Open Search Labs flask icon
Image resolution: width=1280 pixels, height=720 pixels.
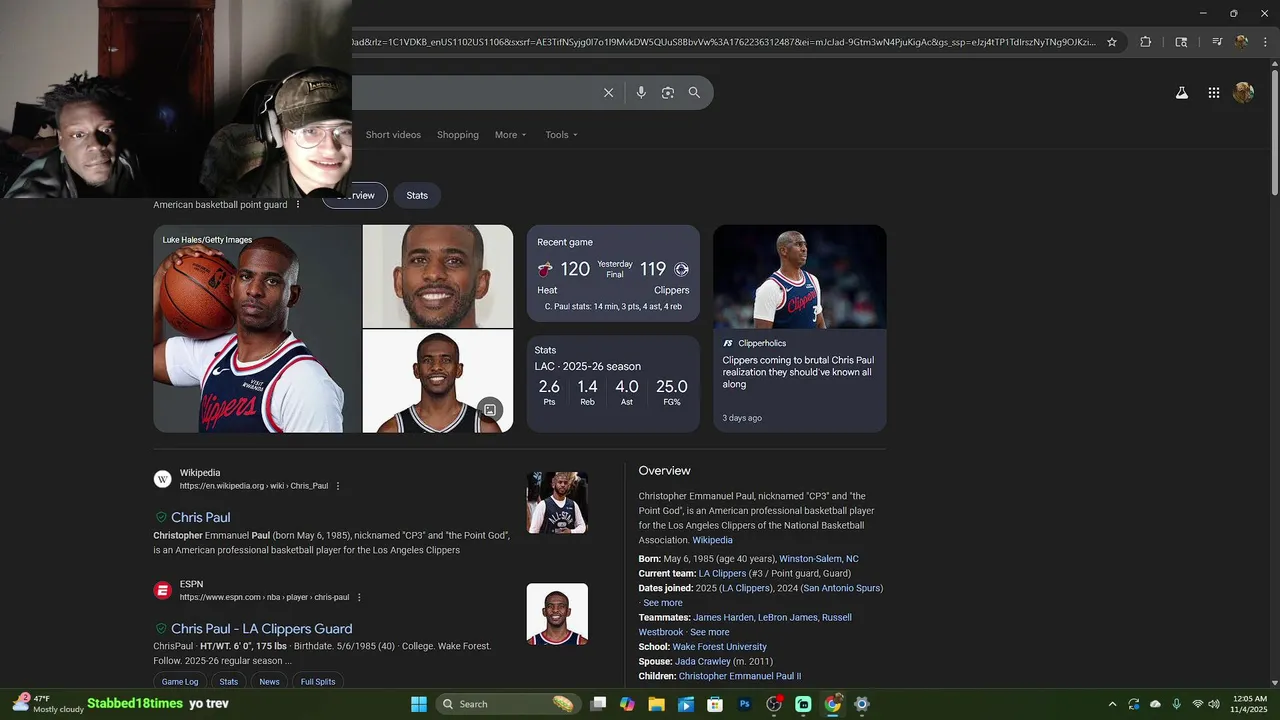point(1181,93)
